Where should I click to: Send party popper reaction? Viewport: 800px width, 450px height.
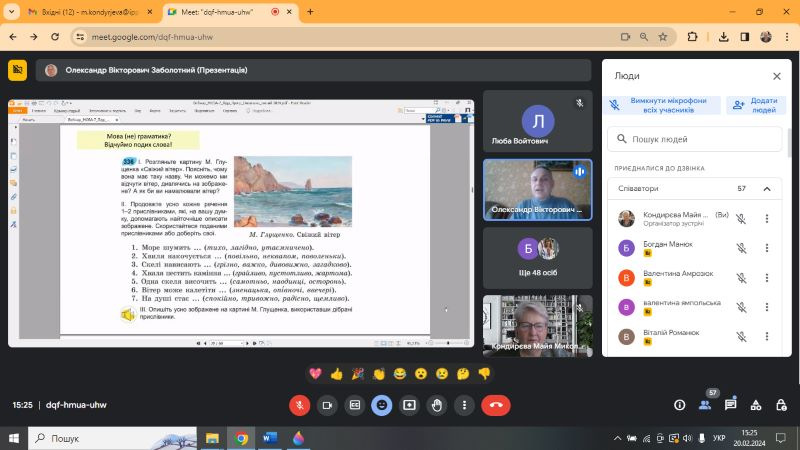tap(358, 374)
